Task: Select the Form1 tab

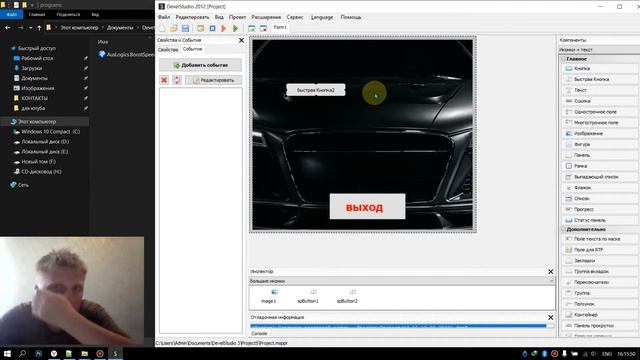Action: click(x=280, y=27)
